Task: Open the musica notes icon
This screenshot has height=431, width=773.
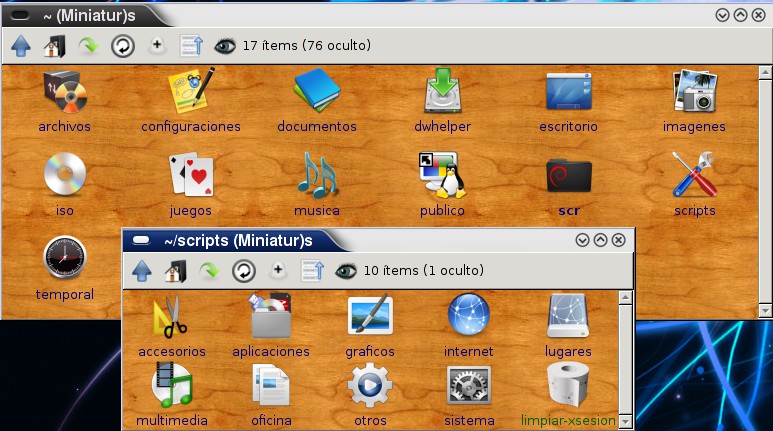Action: point(317,175)
